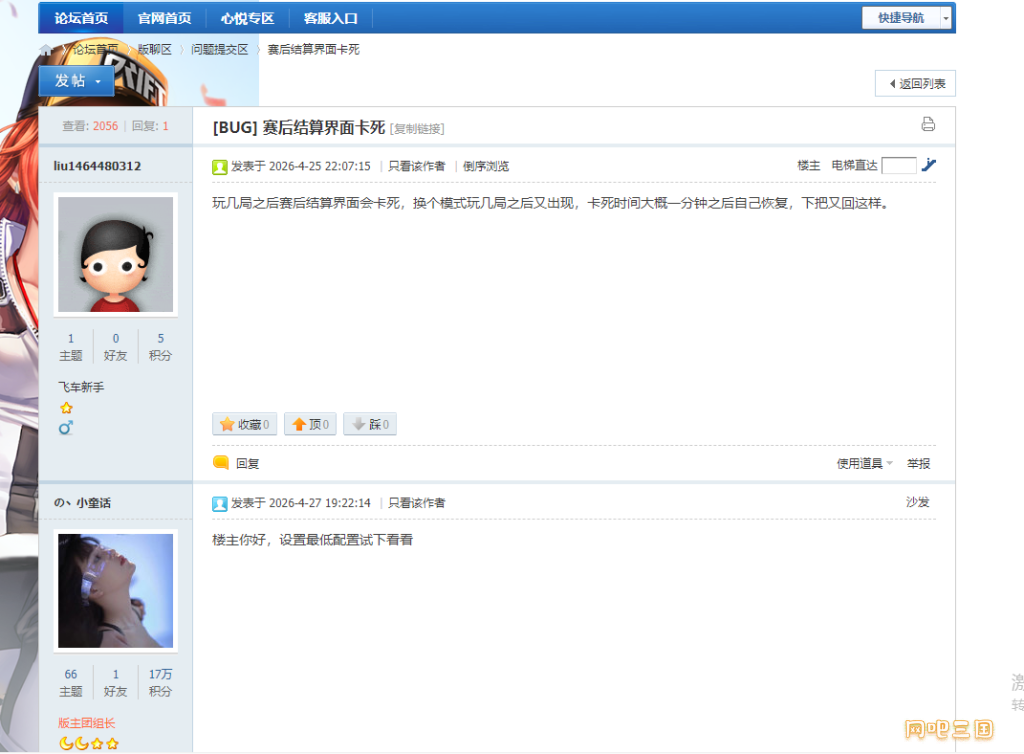Image resolution: width=1024 pixels, height=754 pixels.
Task: Click liu1464480312's 主题 count 1
Action: coord(71,338)
